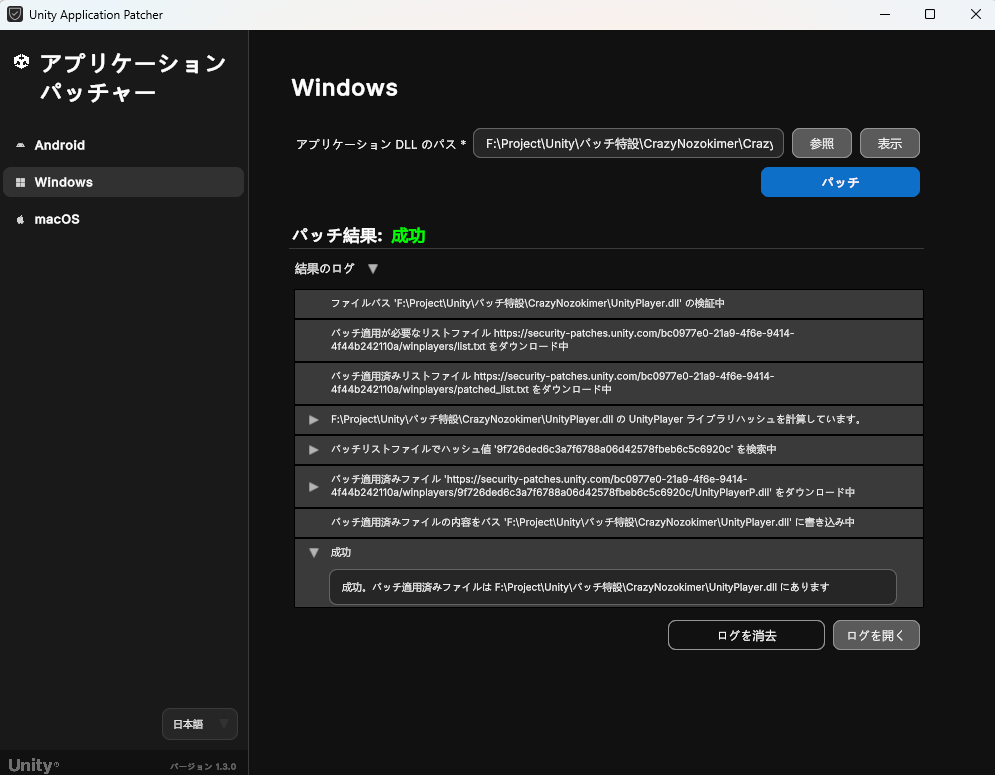Switch to the macOS tab

(x=57, y=220)
